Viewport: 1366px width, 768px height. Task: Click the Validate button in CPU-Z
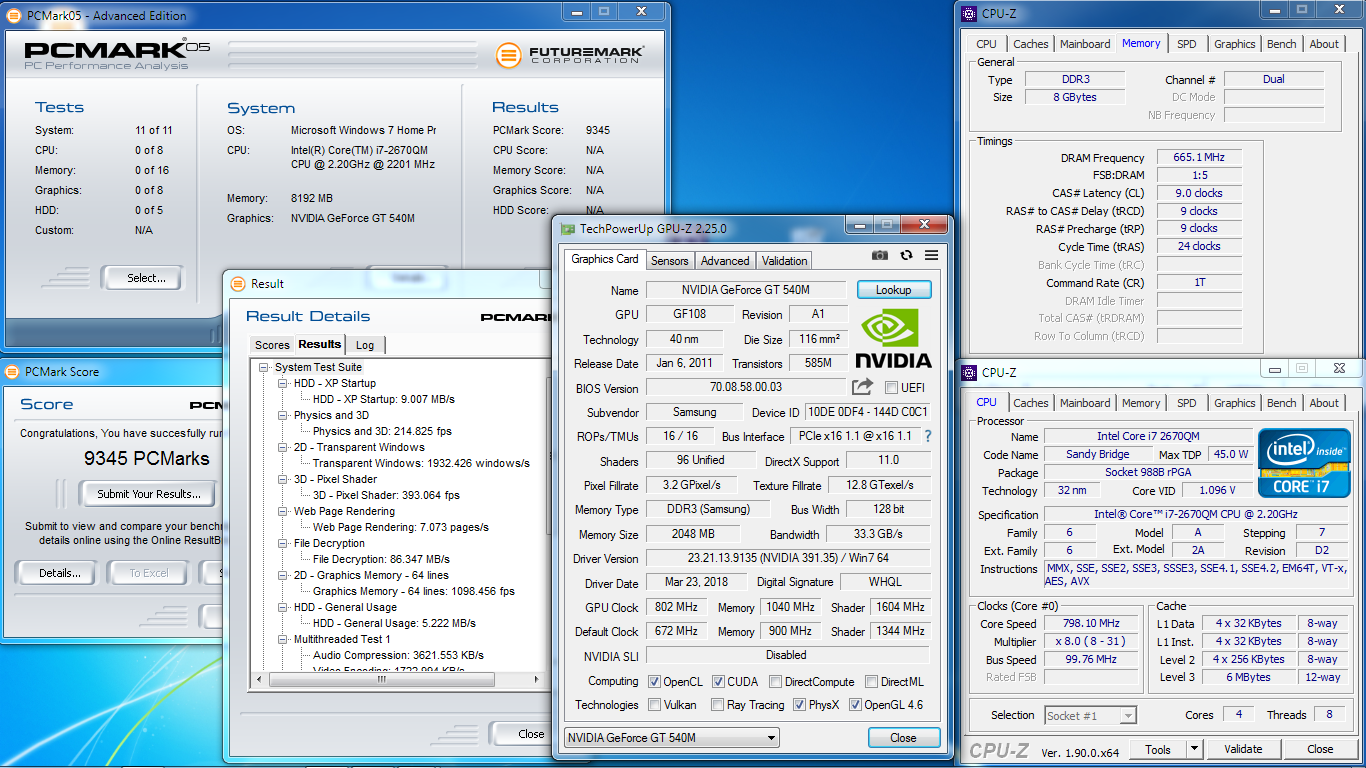(1243, 749)
